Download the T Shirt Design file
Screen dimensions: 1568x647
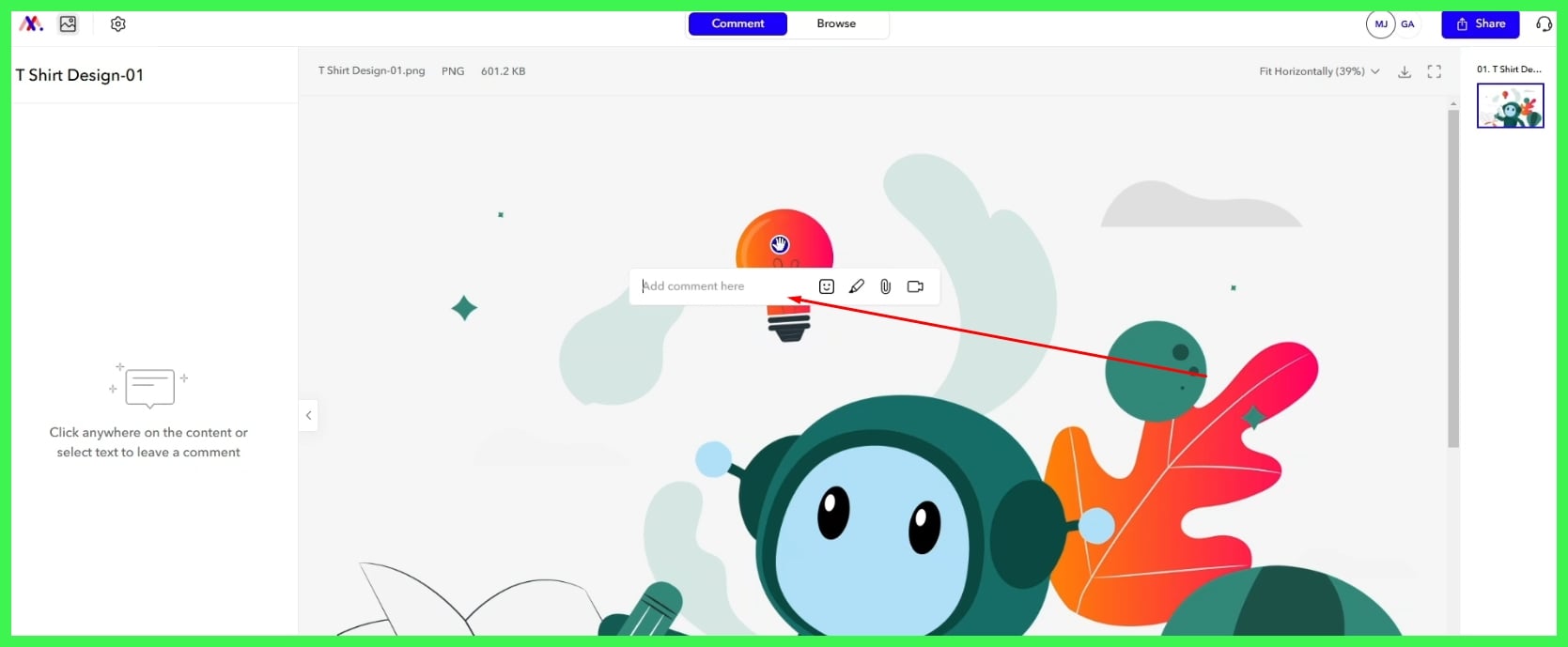point(1405,71)
